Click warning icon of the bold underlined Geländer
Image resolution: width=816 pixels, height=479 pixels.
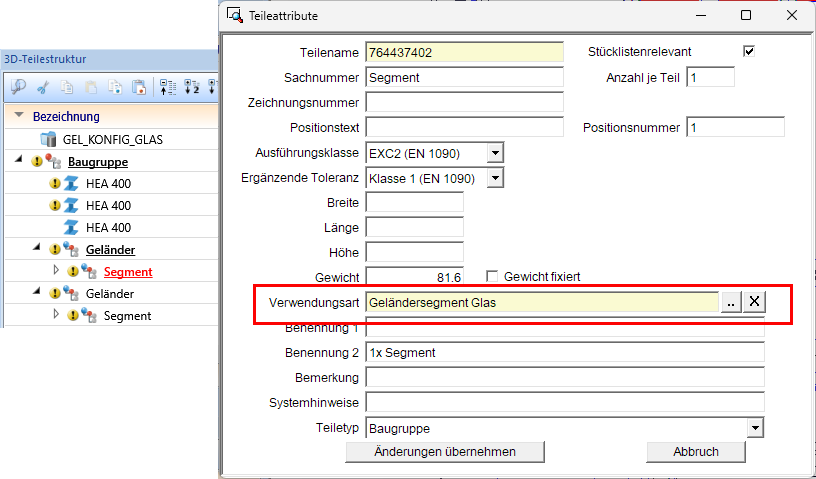coord(55,250)
